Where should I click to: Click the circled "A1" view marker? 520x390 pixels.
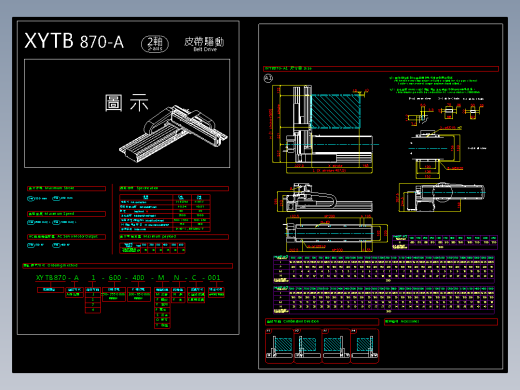[268, 78]
